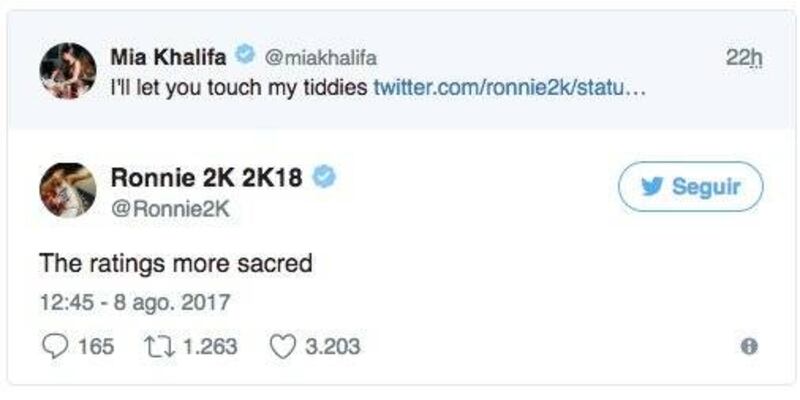This screenshot has height=400, width=800.
Task: Like the tweet with the heart icon
Action: [x=283, y=346]
